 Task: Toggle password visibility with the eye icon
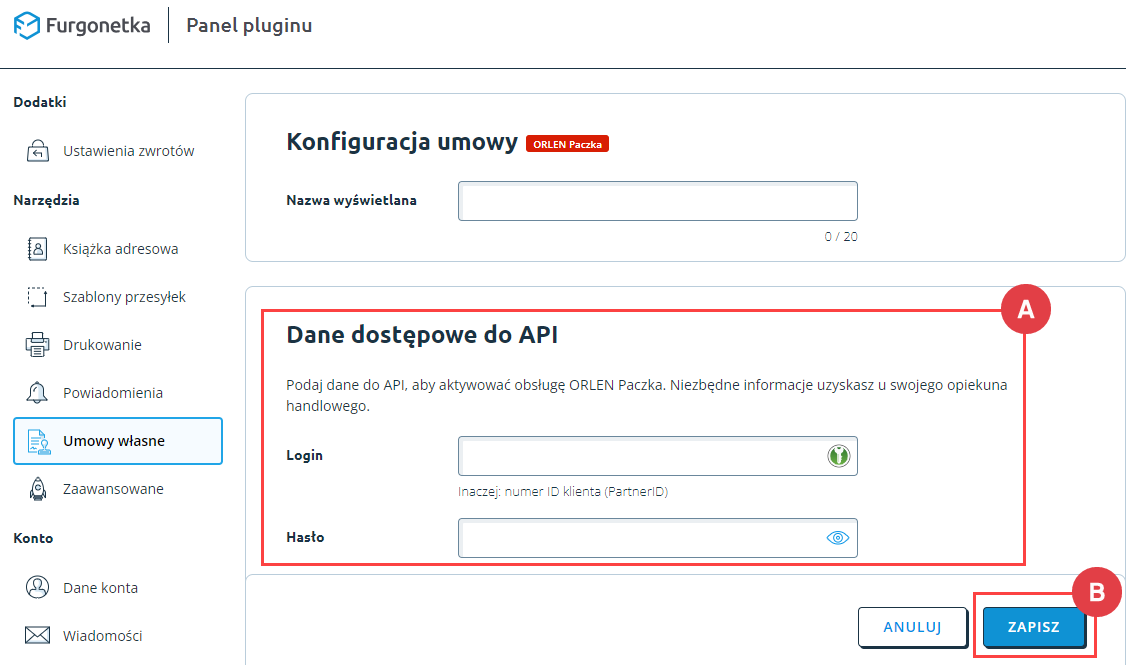(x=837, y=538)
